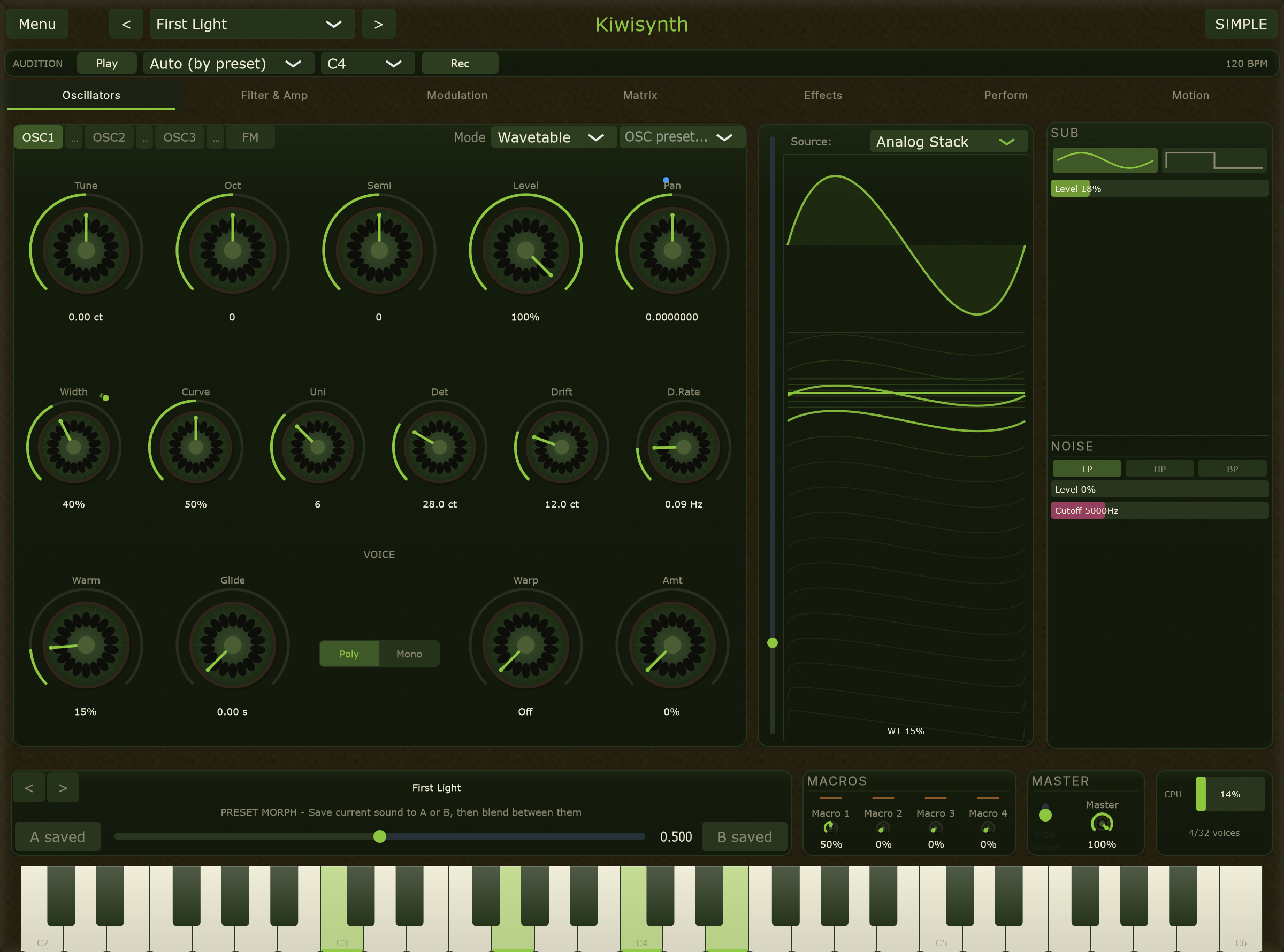This screenshot has height=952, width=1284.
Task: Adjust the sub Level 18% slider
Action: [x=1159, y=188]
